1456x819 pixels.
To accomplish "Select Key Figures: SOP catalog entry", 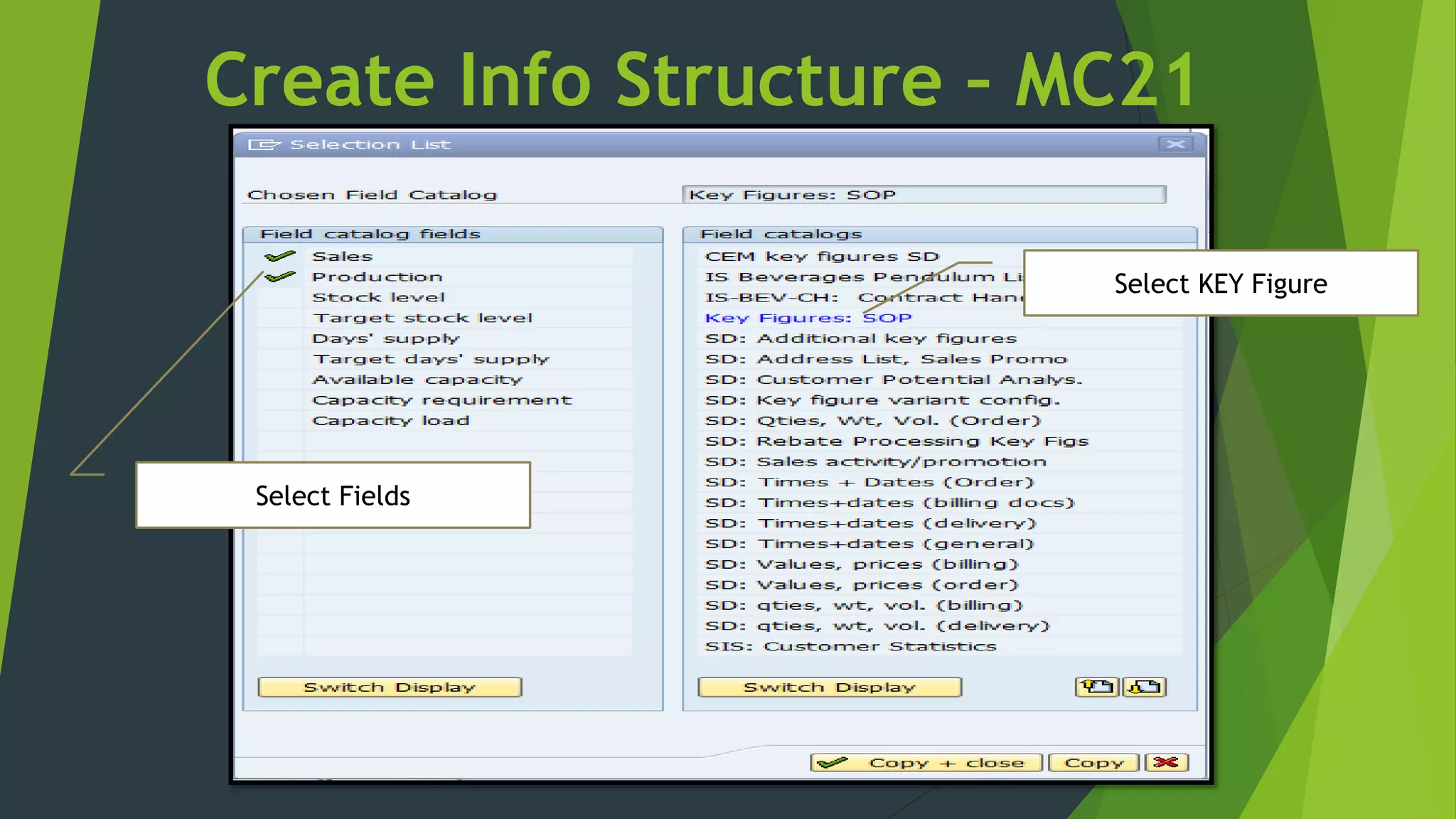I will [x=808, y=318].
